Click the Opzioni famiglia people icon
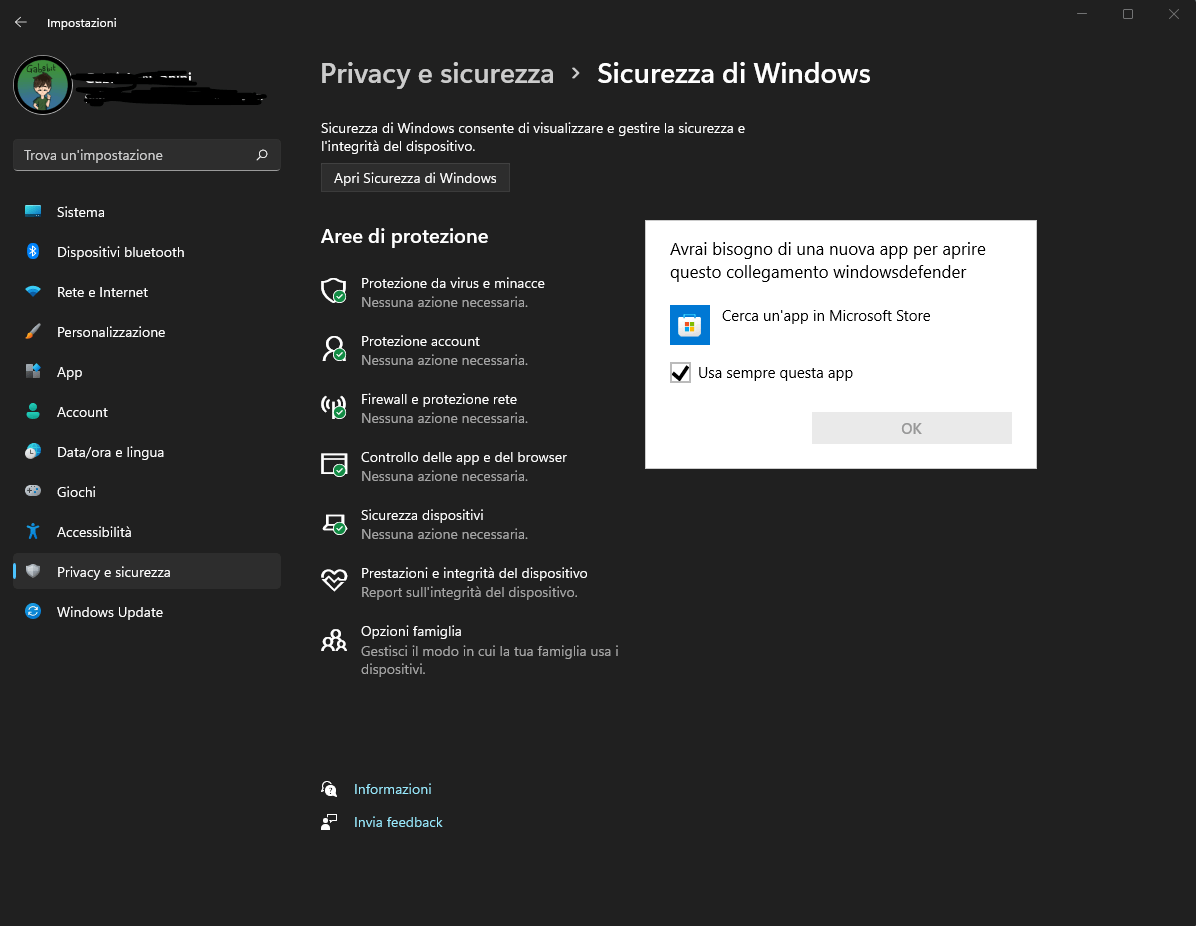 [x=334, y=640]
